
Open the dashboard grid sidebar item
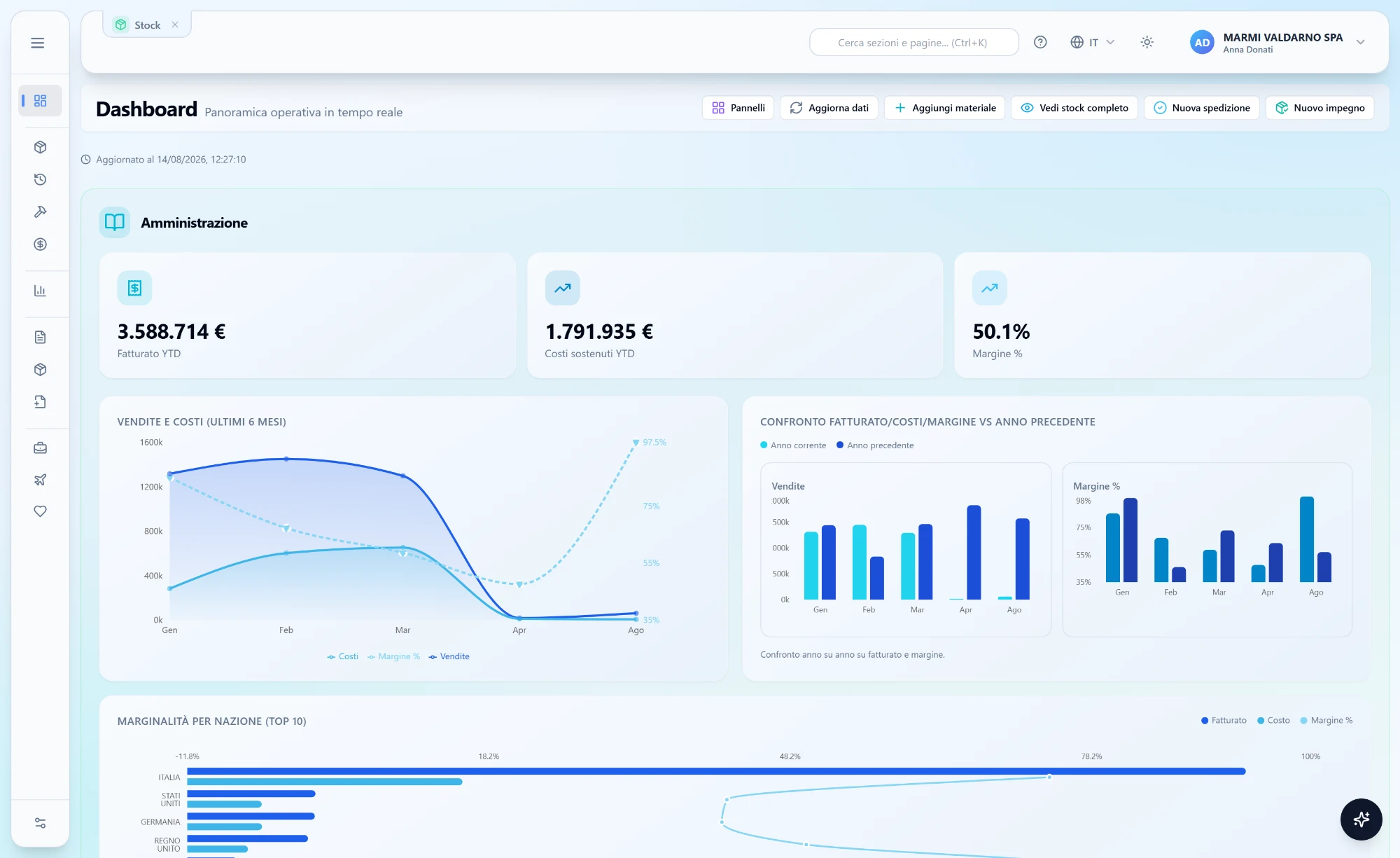(x=40, y=101)
